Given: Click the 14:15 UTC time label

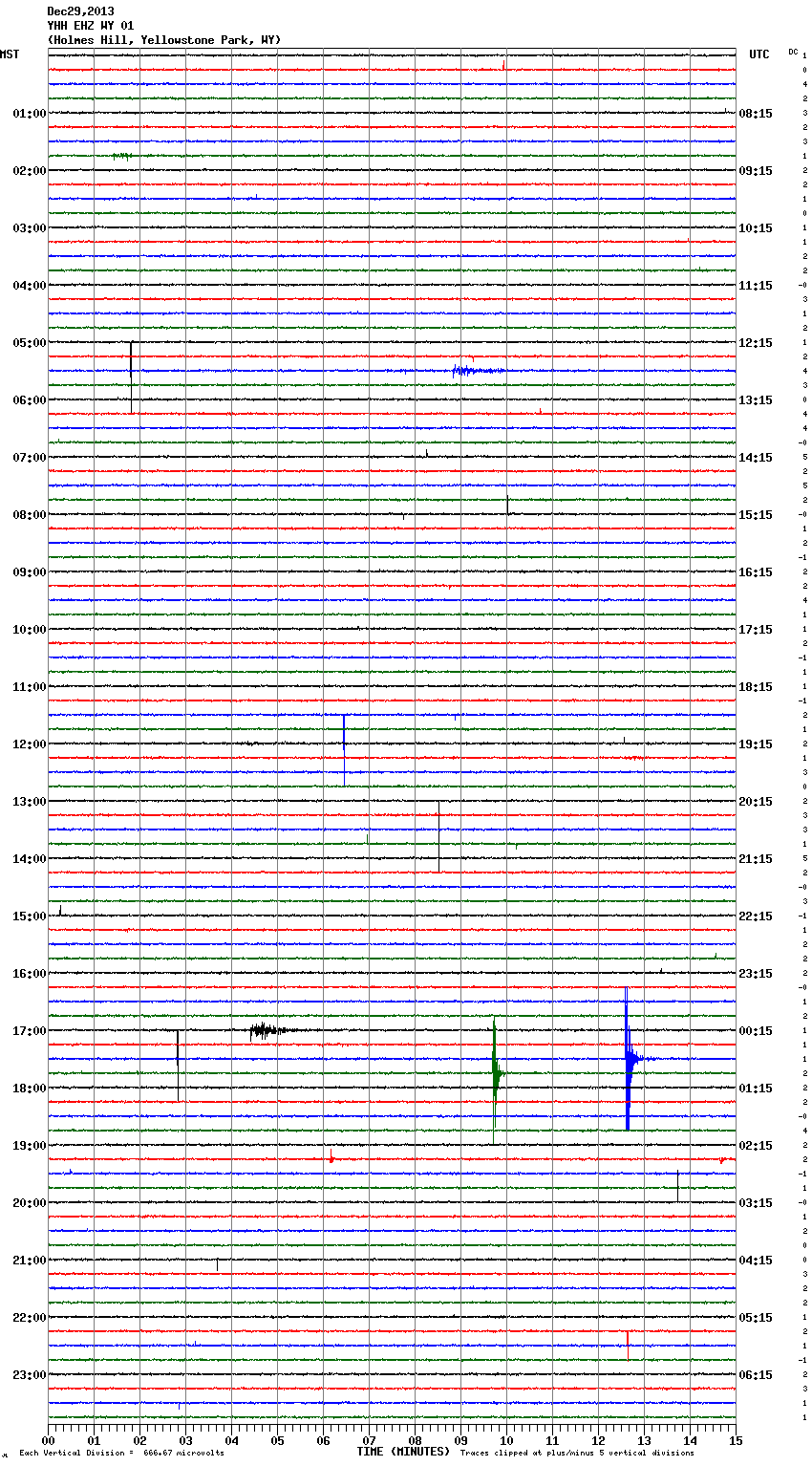Looking at the screenshot, I should tap(756, 458).
